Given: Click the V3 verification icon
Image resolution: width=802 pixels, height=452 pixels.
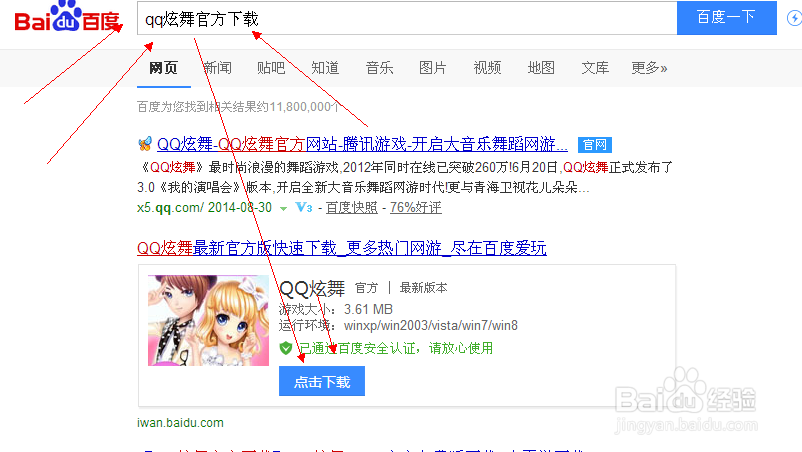Looking at the screenshot, I should coord(304,208).
